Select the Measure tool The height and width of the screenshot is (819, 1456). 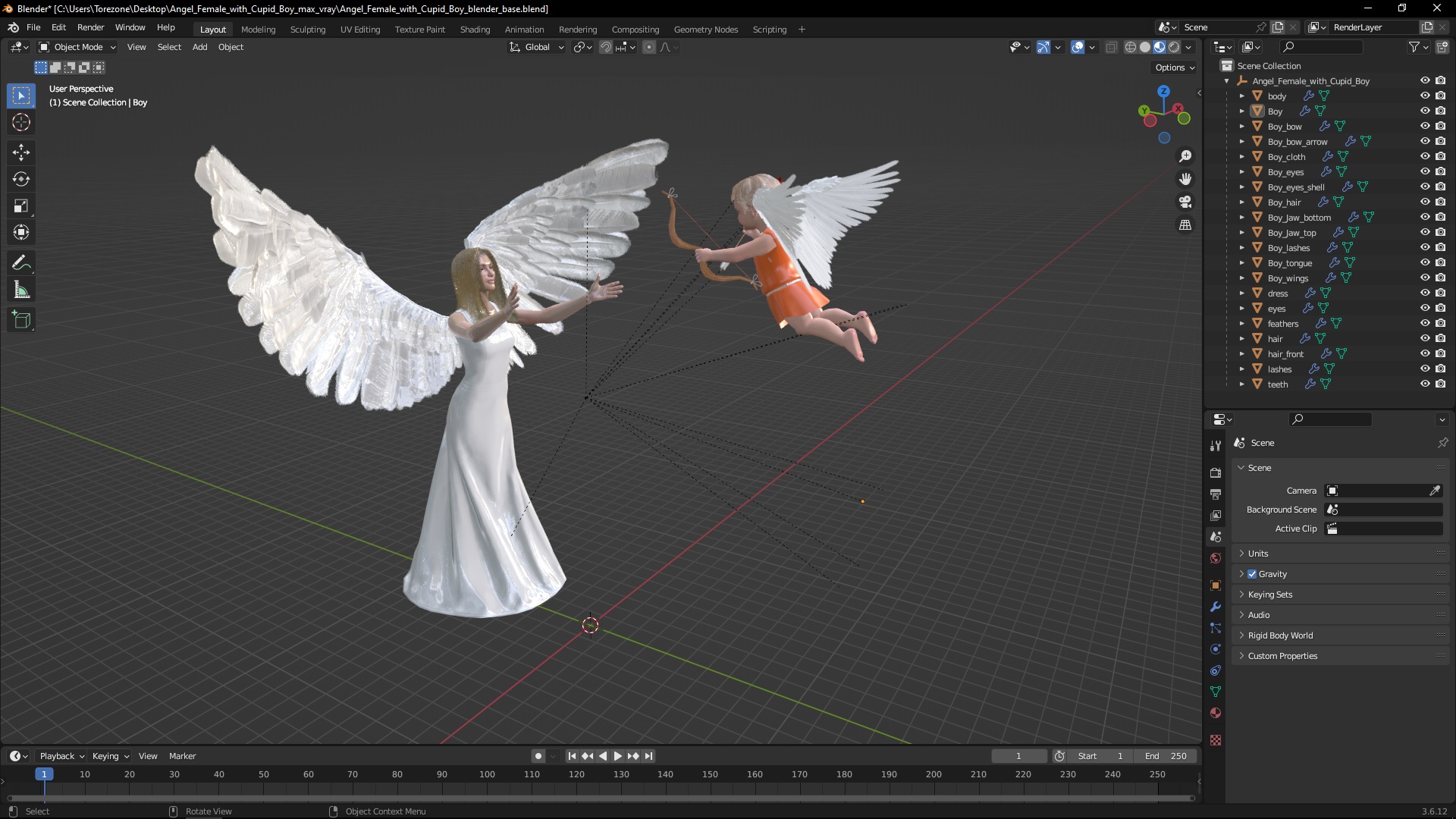pyautogui.click(x=21, y=290)
